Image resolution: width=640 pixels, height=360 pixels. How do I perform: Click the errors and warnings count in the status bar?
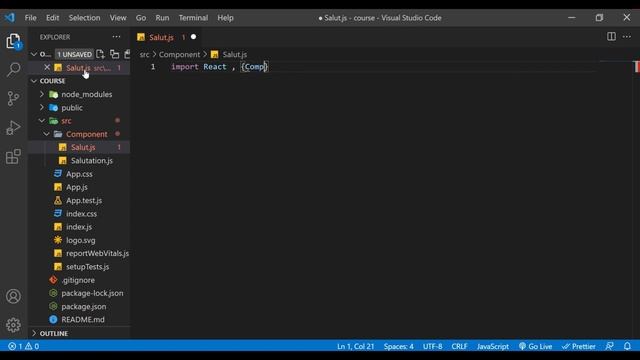tap(24, 346)
